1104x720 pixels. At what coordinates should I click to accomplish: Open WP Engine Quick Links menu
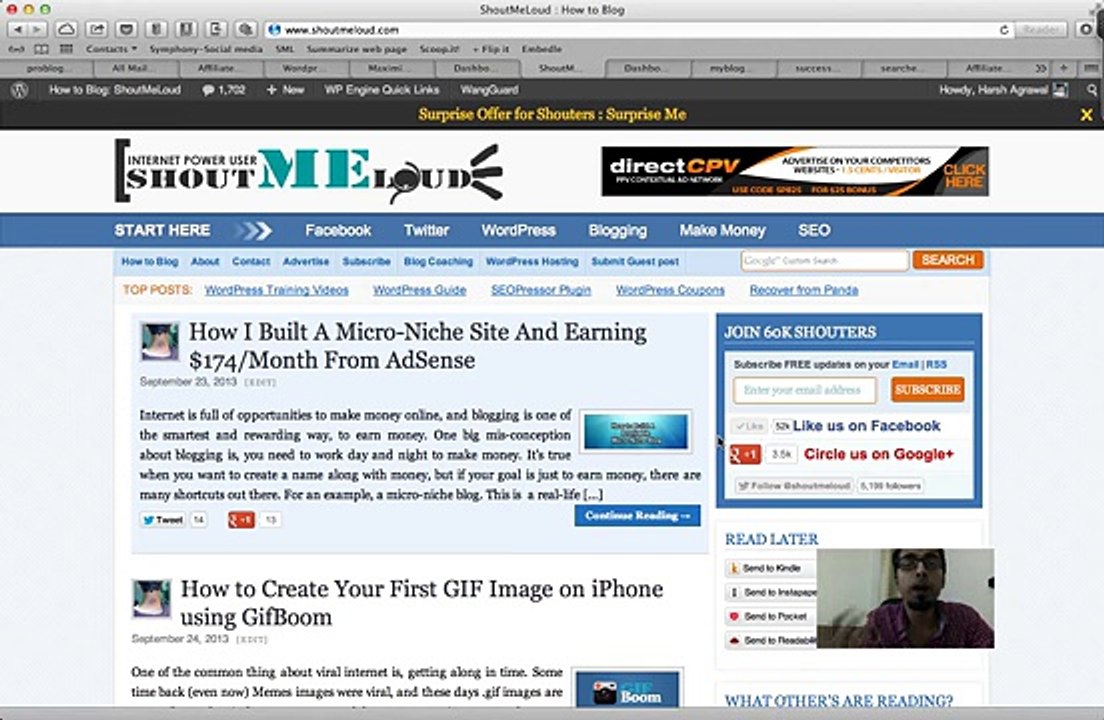click(x=382, y=90)
